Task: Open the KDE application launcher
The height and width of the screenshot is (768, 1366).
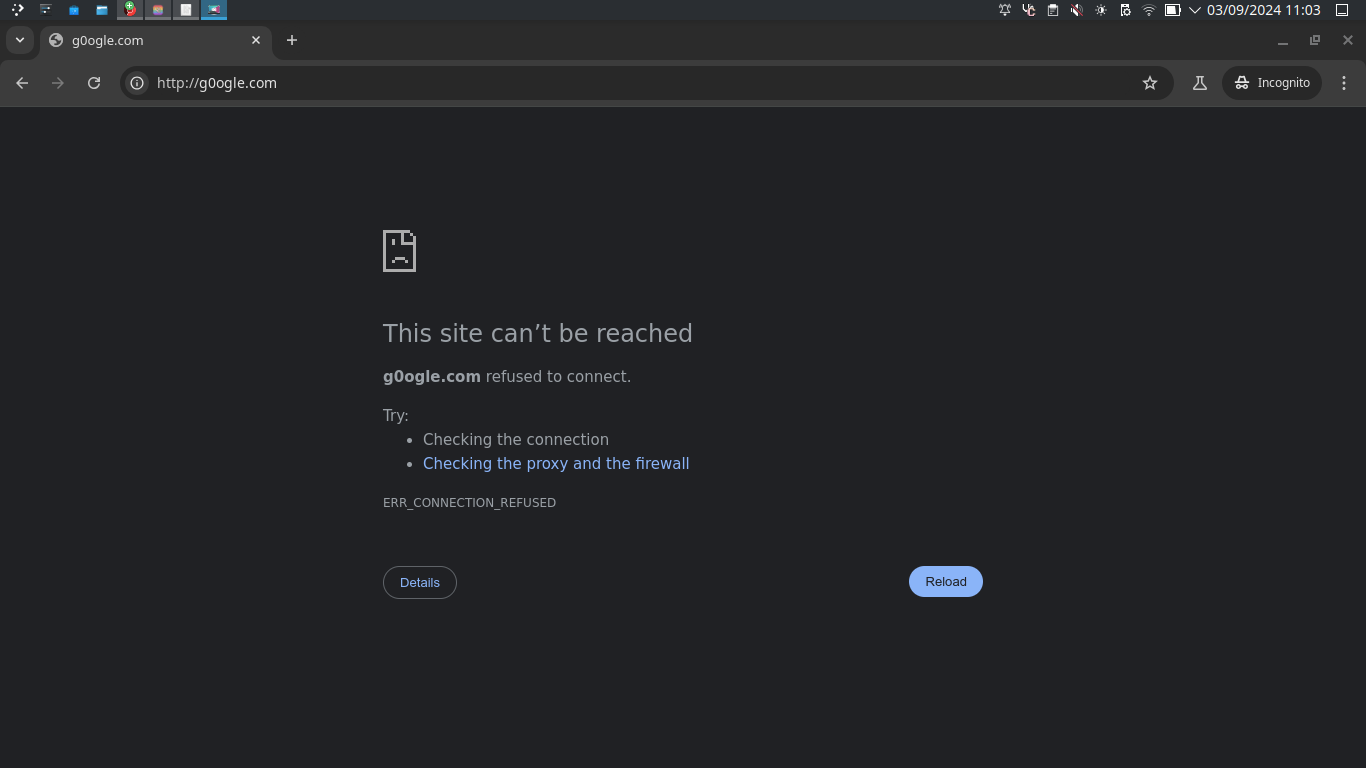Action: coord(17,10)
